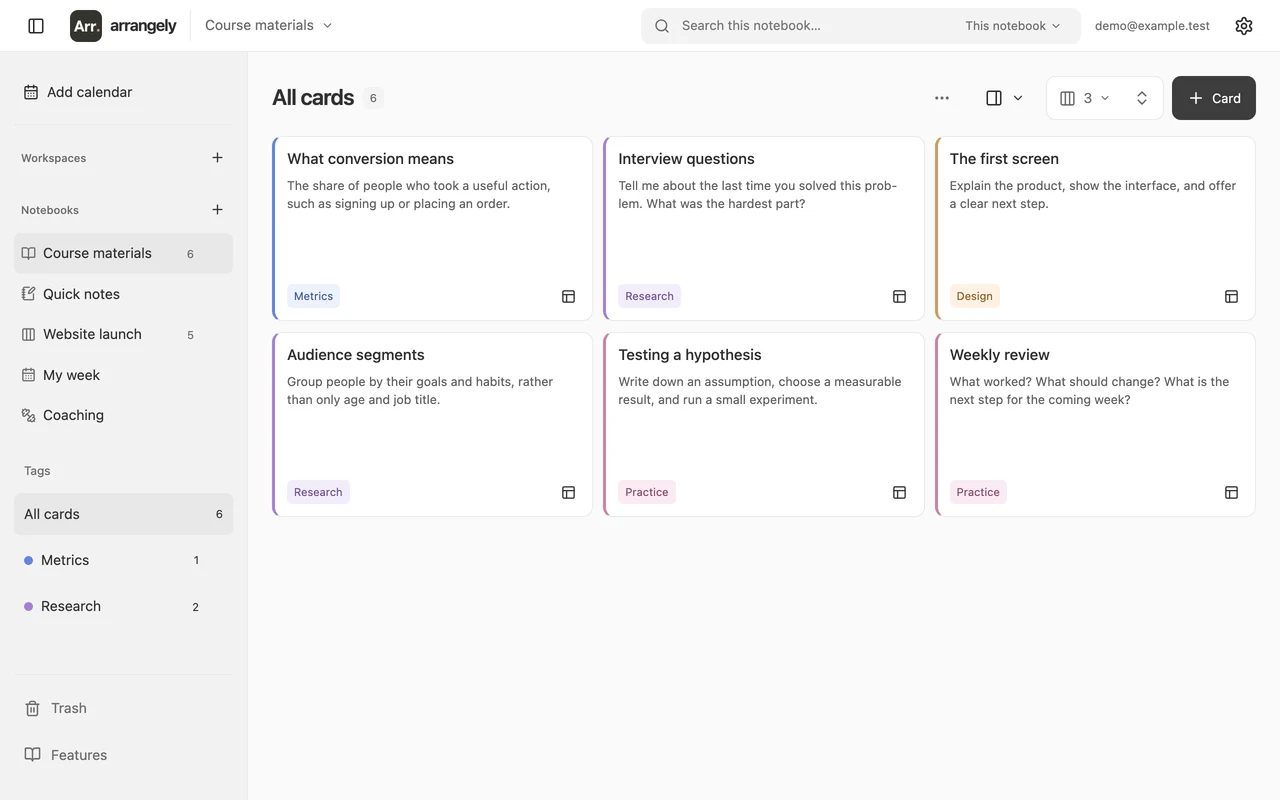Select the Course materials notebook
The image size is (1280, 800).
[x=123, y=253]
